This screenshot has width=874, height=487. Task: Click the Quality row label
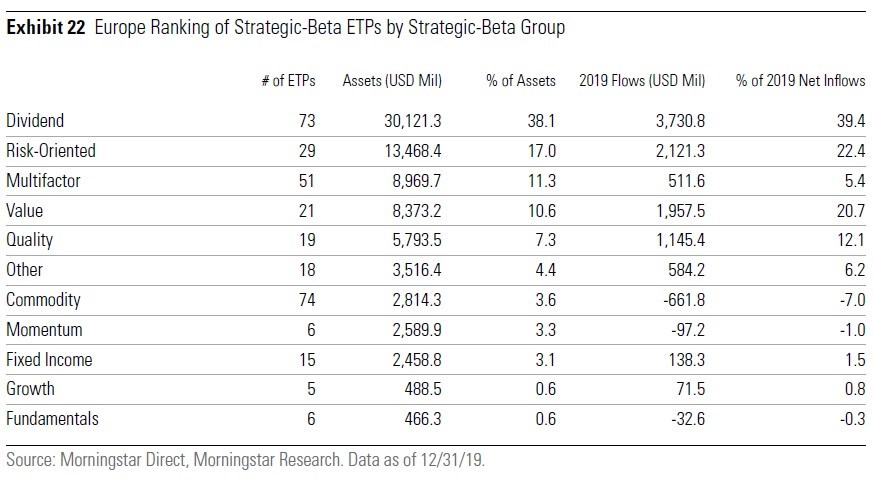coord(30,240)
